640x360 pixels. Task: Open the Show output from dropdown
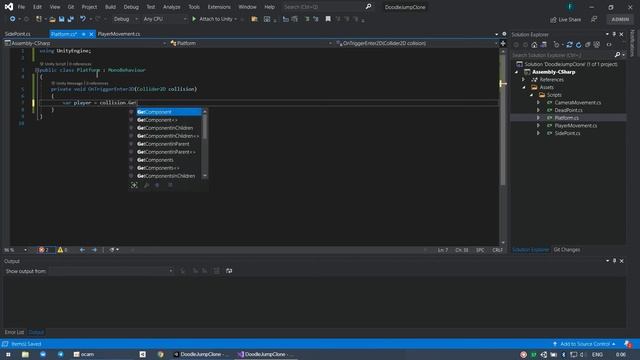(x=111, y=271)
